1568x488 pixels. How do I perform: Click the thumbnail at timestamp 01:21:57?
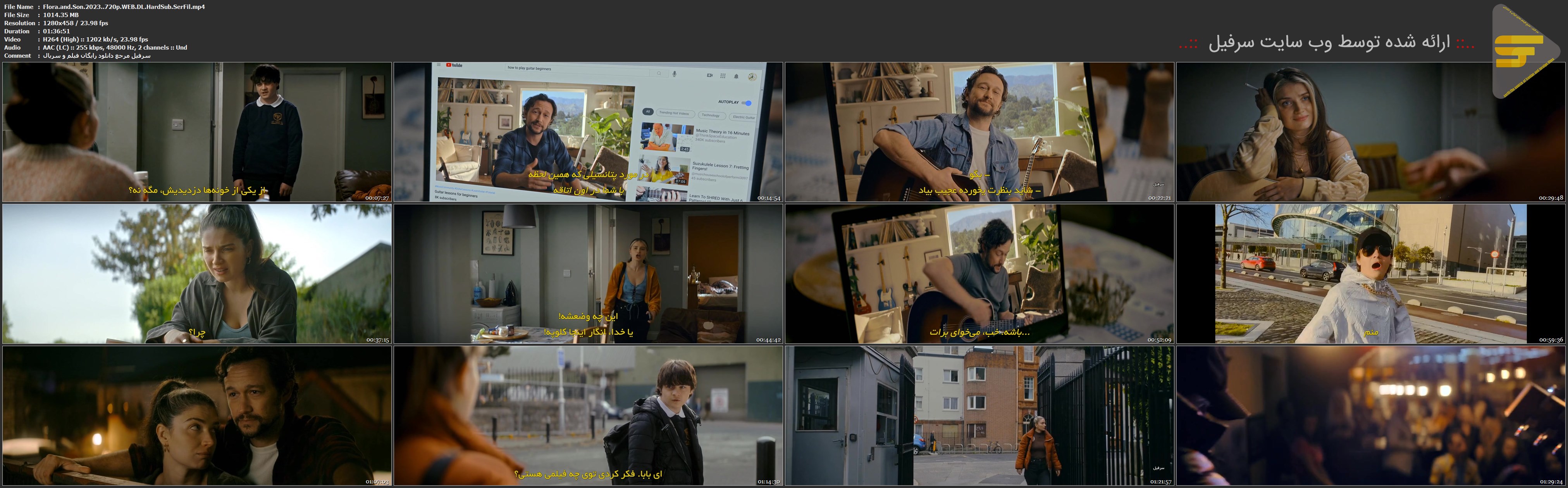click(x=979, y=416)
